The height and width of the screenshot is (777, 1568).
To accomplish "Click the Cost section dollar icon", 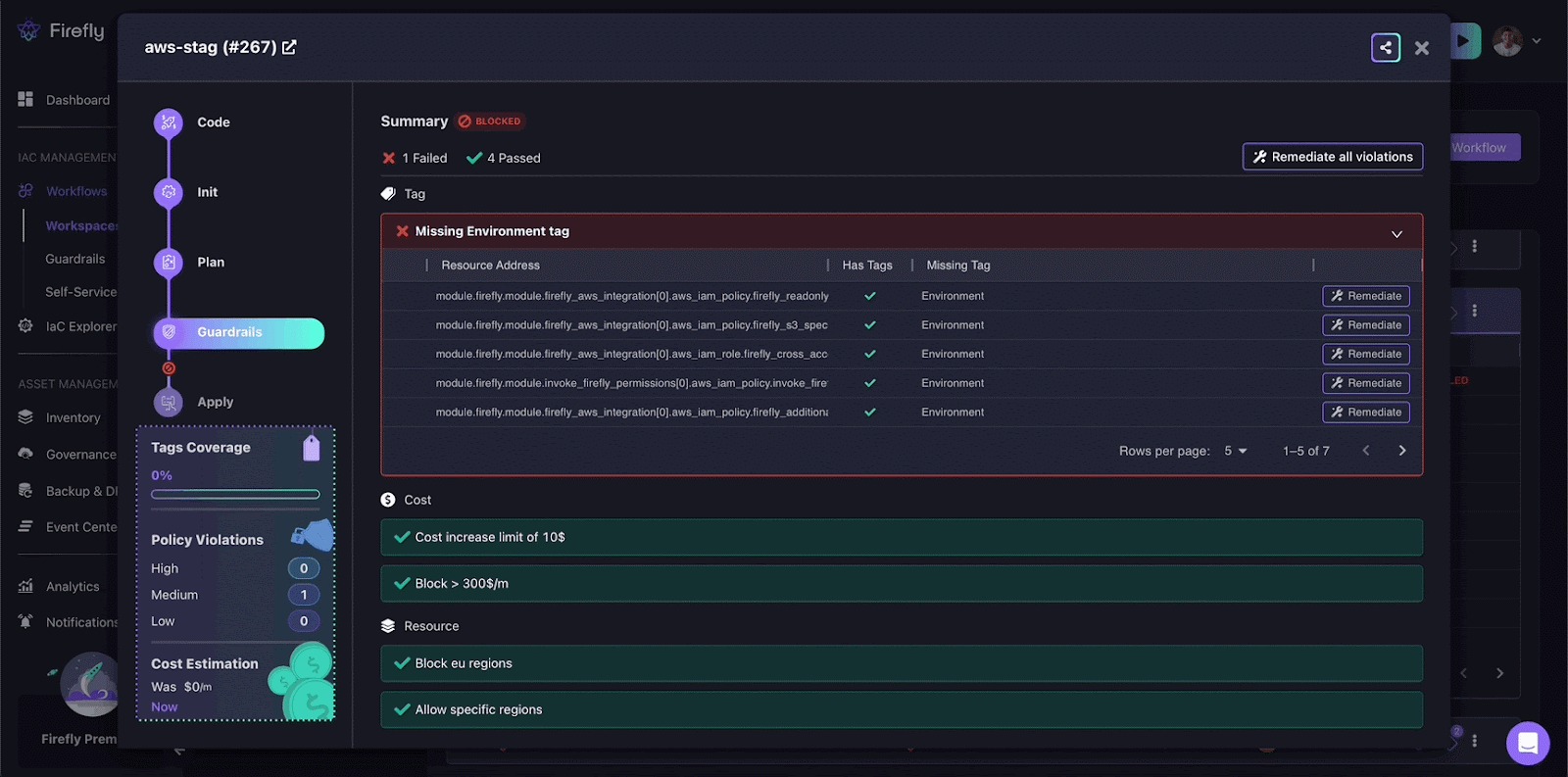I will pyautogui.click(x=388, y=500).
